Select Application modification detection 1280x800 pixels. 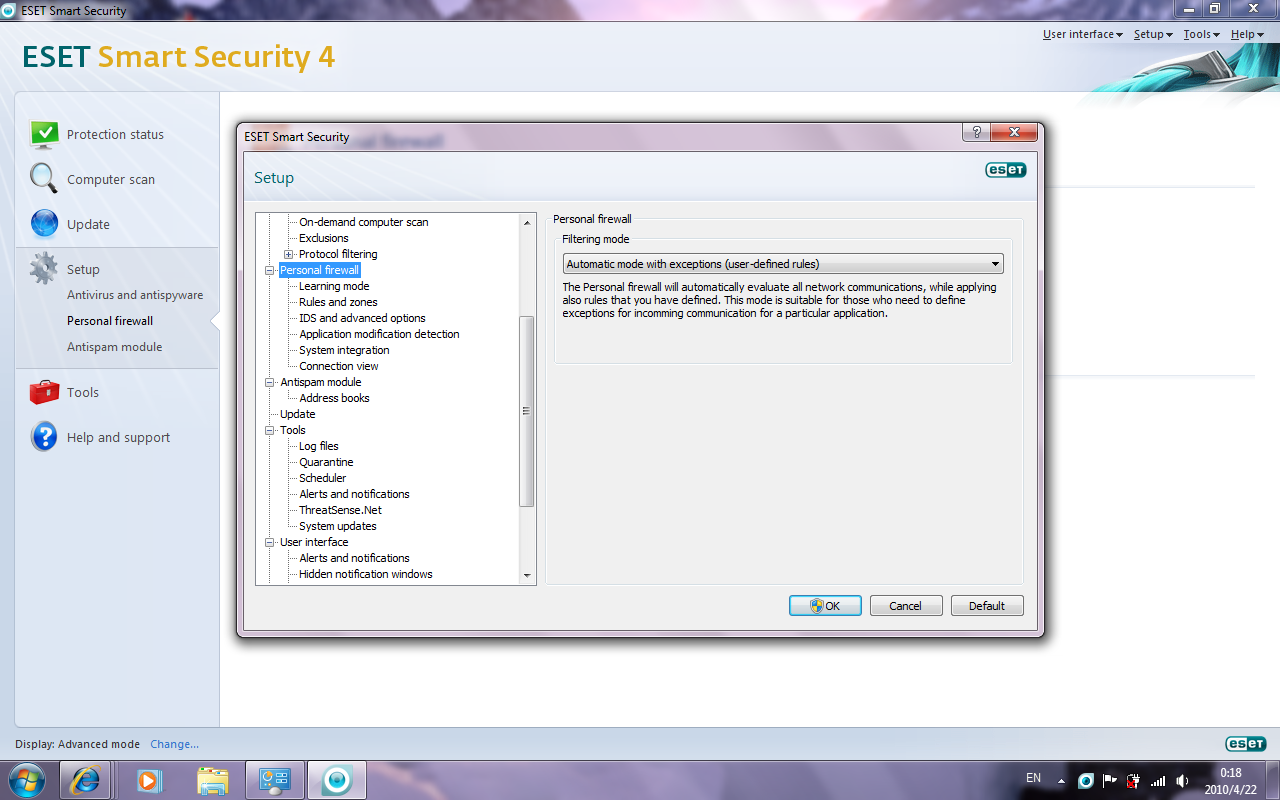[379, 334]
